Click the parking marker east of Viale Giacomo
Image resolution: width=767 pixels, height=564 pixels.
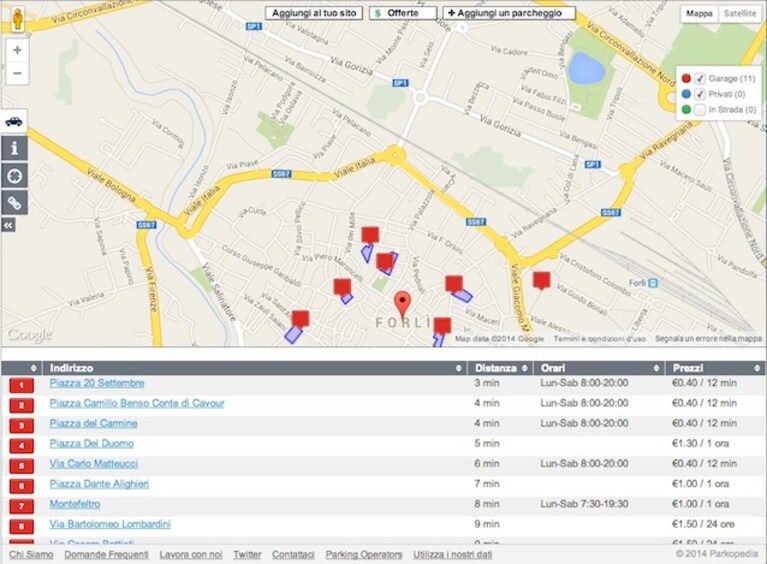[541, 281]
